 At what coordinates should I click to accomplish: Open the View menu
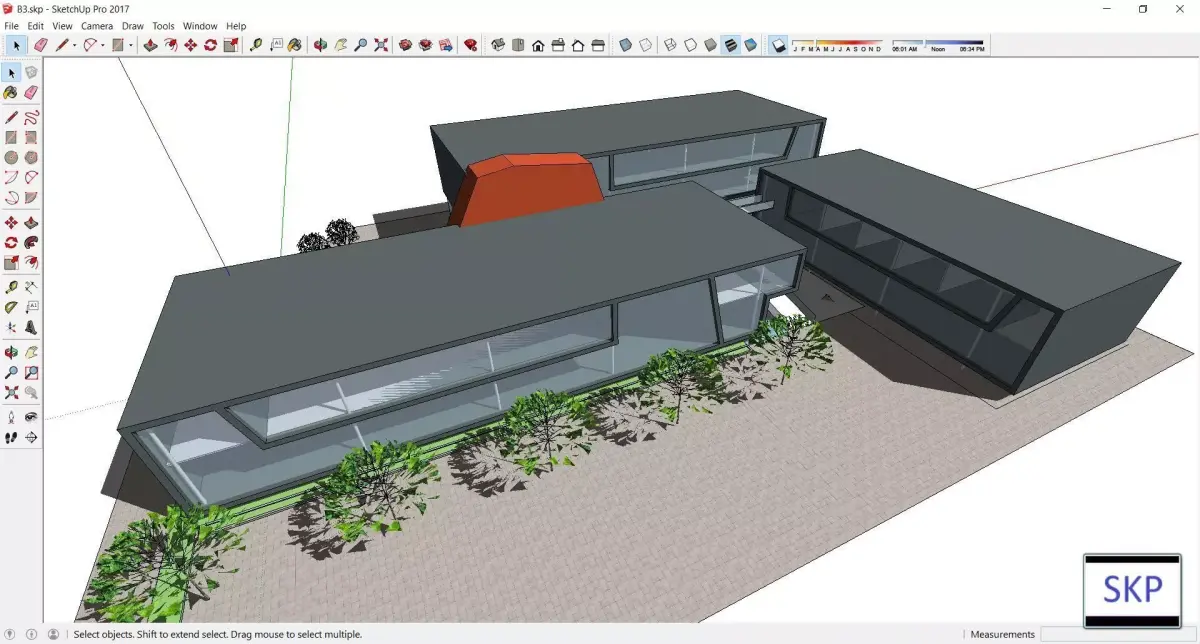[62, 26]
